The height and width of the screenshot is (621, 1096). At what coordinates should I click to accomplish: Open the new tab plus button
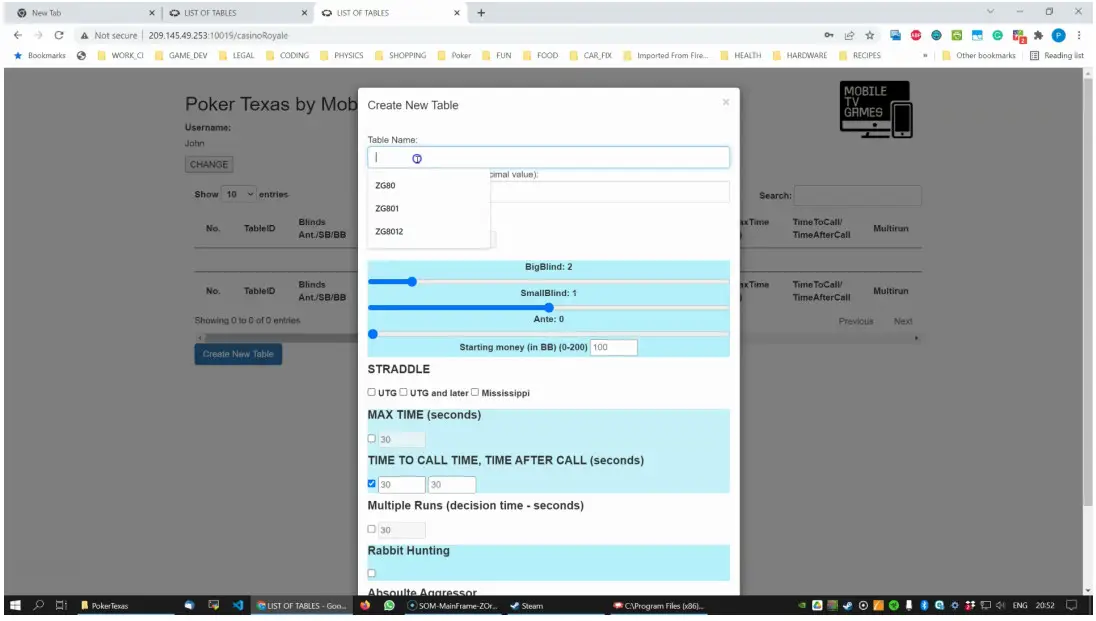coord(481,13)
